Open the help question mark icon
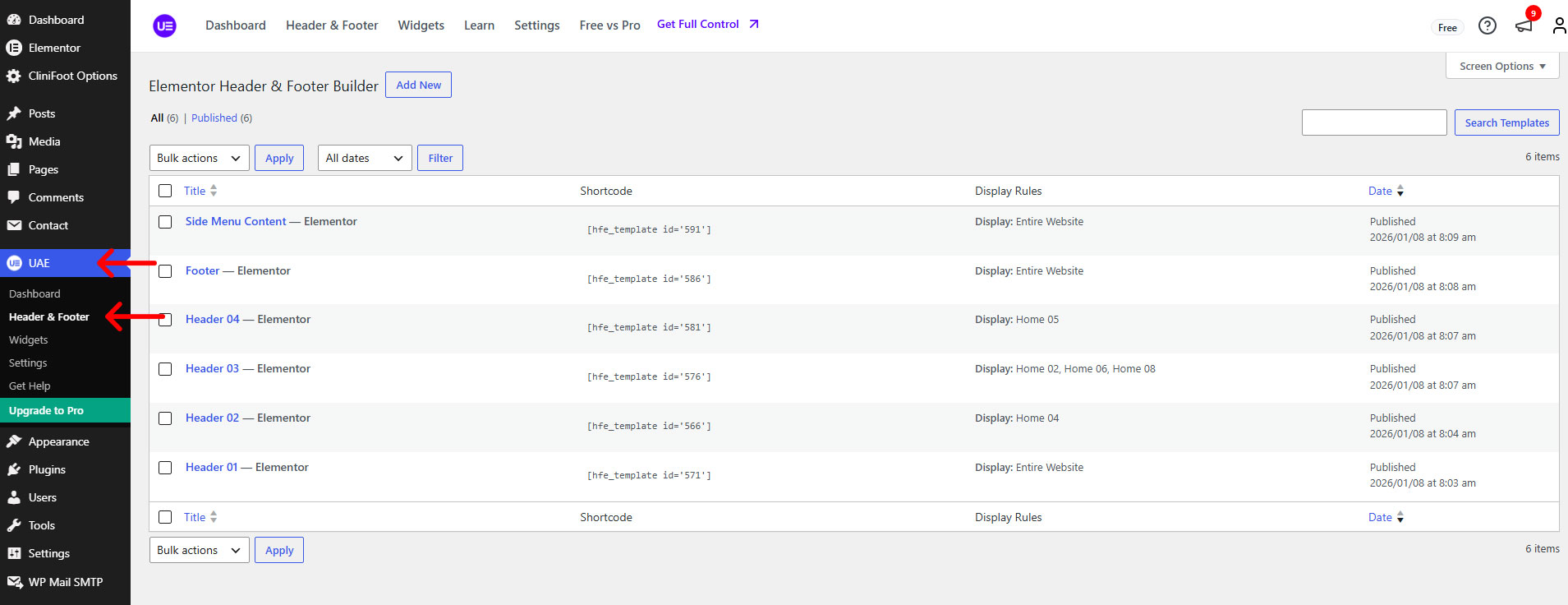This screenshot has height=605, width=1568. [1487, 25]
